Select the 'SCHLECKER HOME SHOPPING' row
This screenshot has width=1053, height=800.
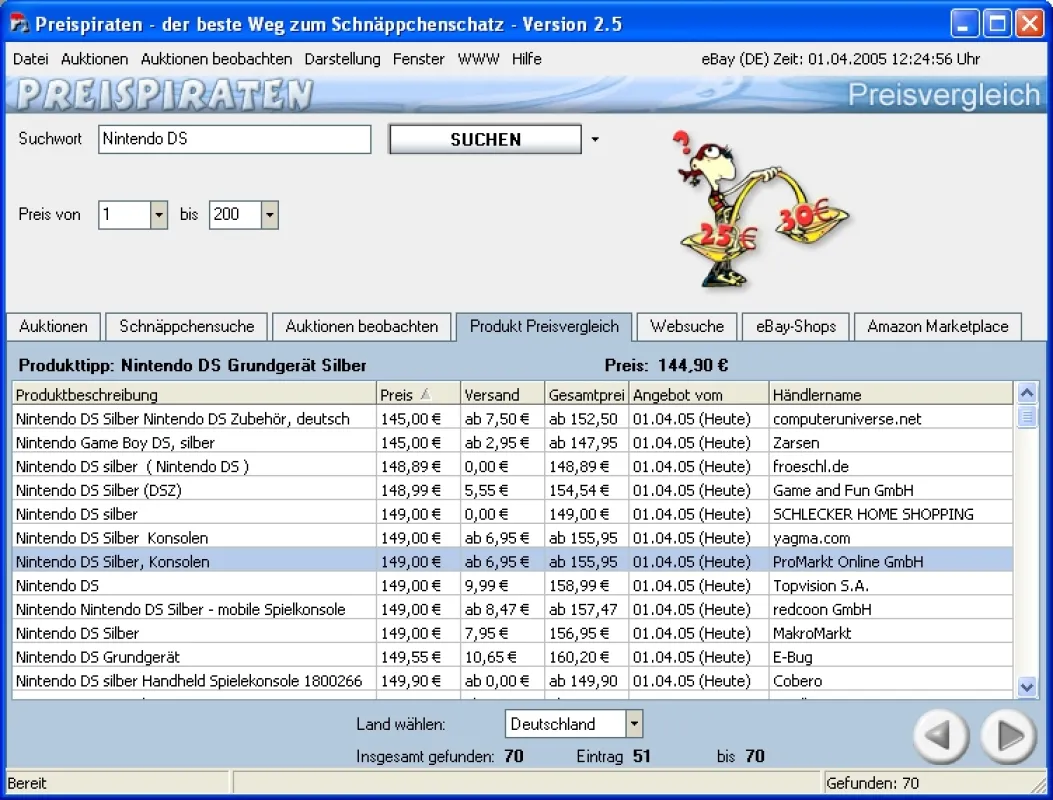(x=512, y=514)
